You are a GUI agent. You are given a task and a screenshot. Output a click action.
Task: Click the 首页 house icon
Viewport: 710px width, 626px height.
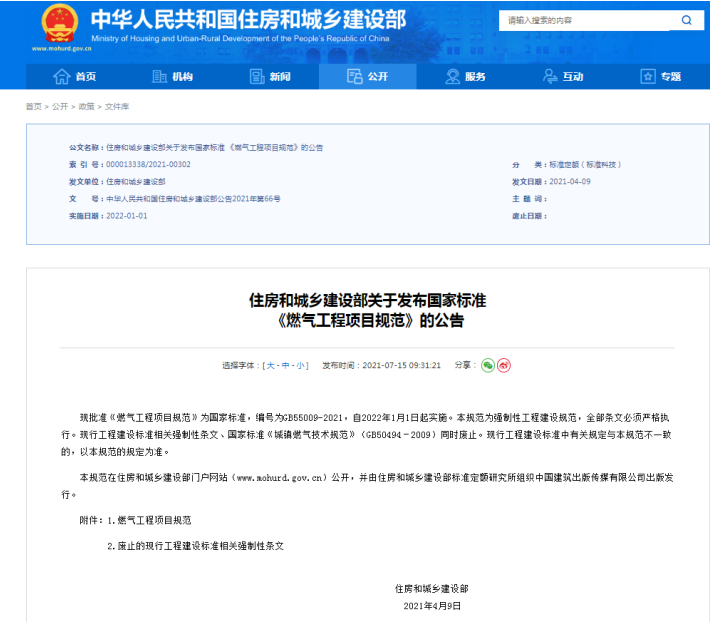tap(62, 77)
